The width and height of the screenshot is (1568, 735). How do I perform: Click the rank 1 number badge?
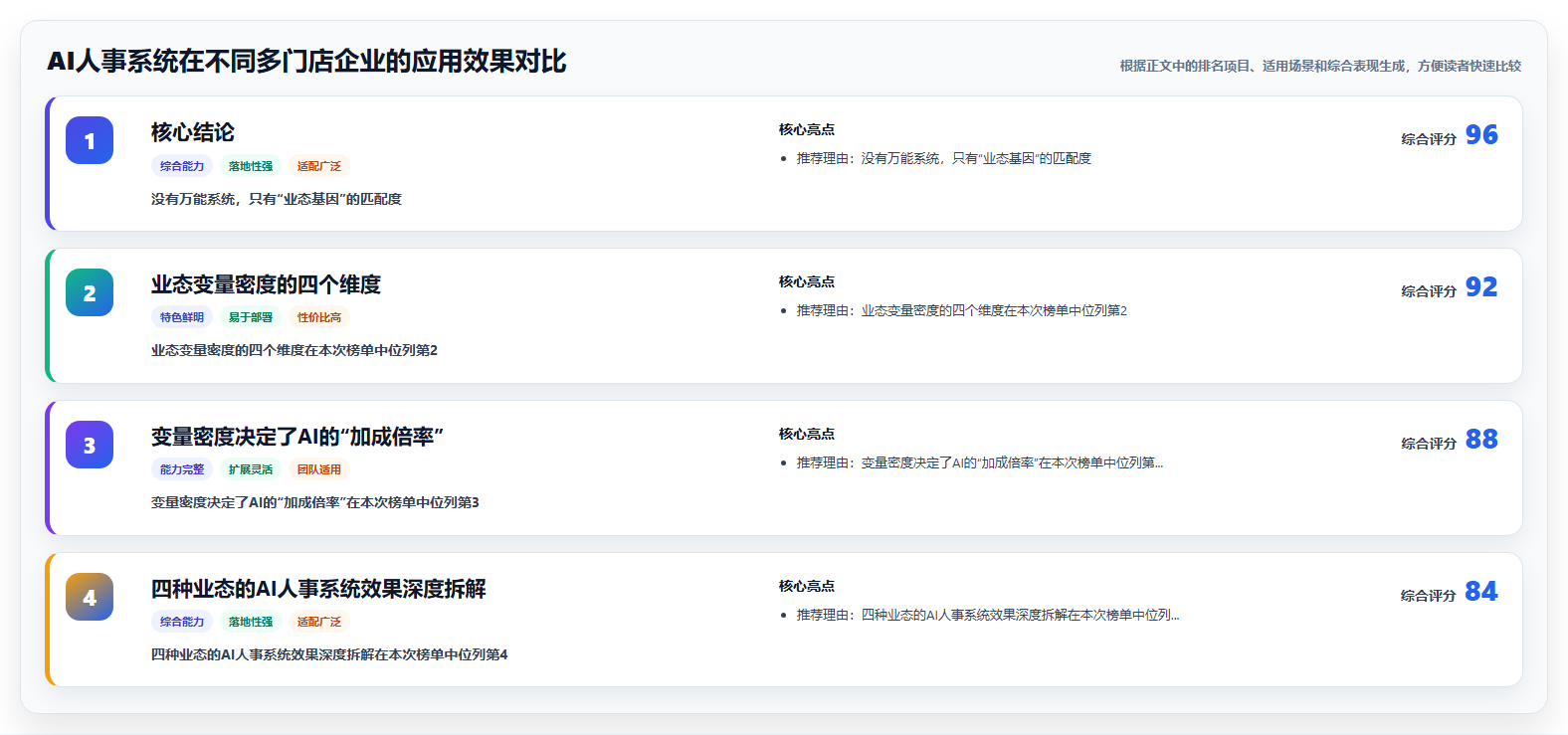90,140
